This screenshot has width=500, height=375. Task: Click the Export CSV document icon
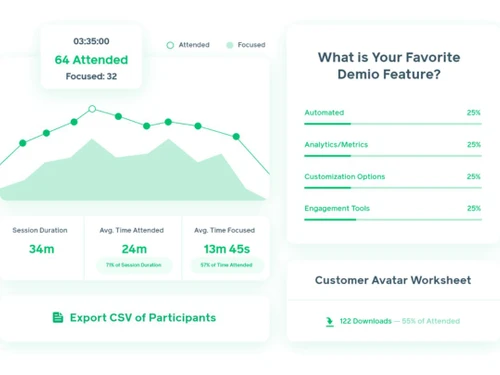coord(58,317)
